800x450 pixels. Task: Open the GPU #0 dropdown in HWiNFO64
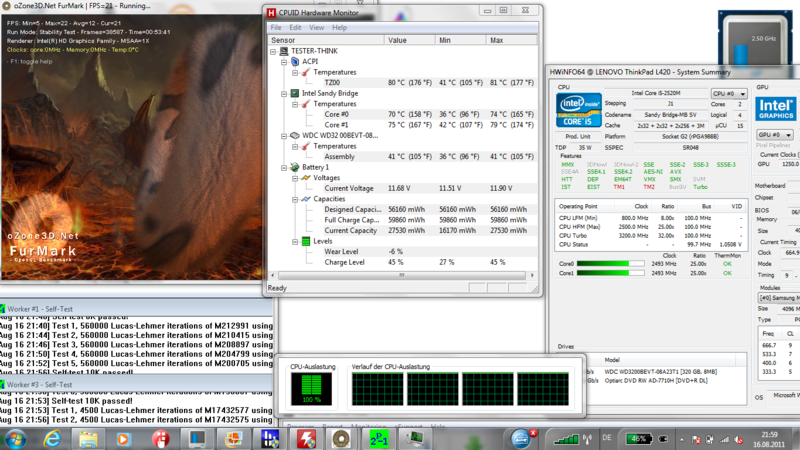pos(775,135)
